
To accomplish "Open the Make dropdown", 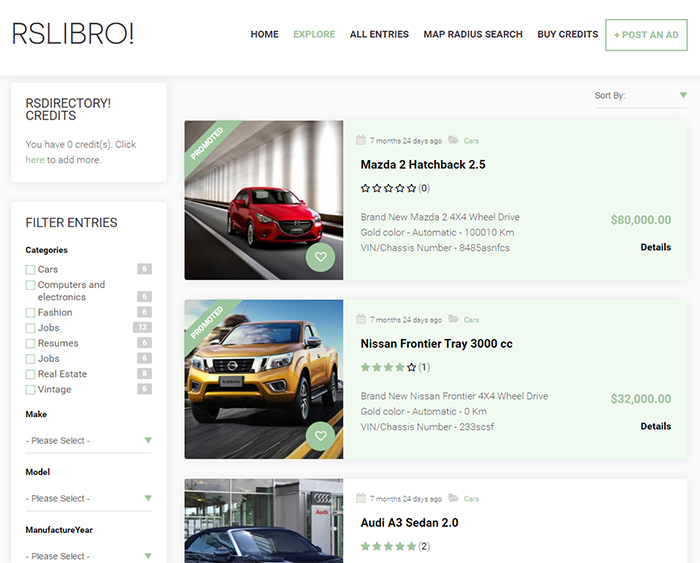I will [x=89, y=441].
